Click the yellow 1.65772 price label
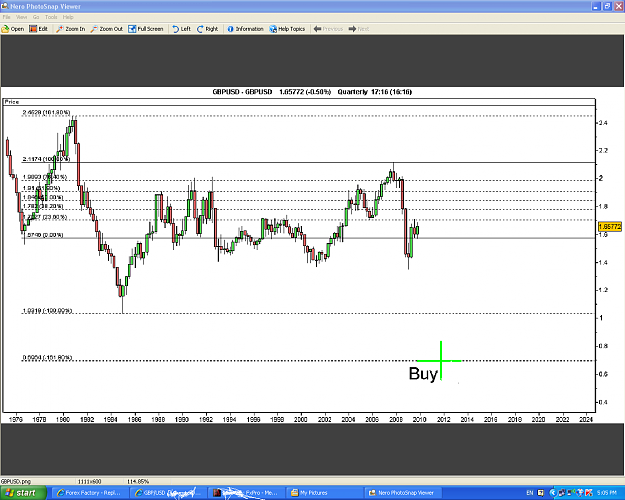This screenshot has width=625, height=500. click(610, 226)
